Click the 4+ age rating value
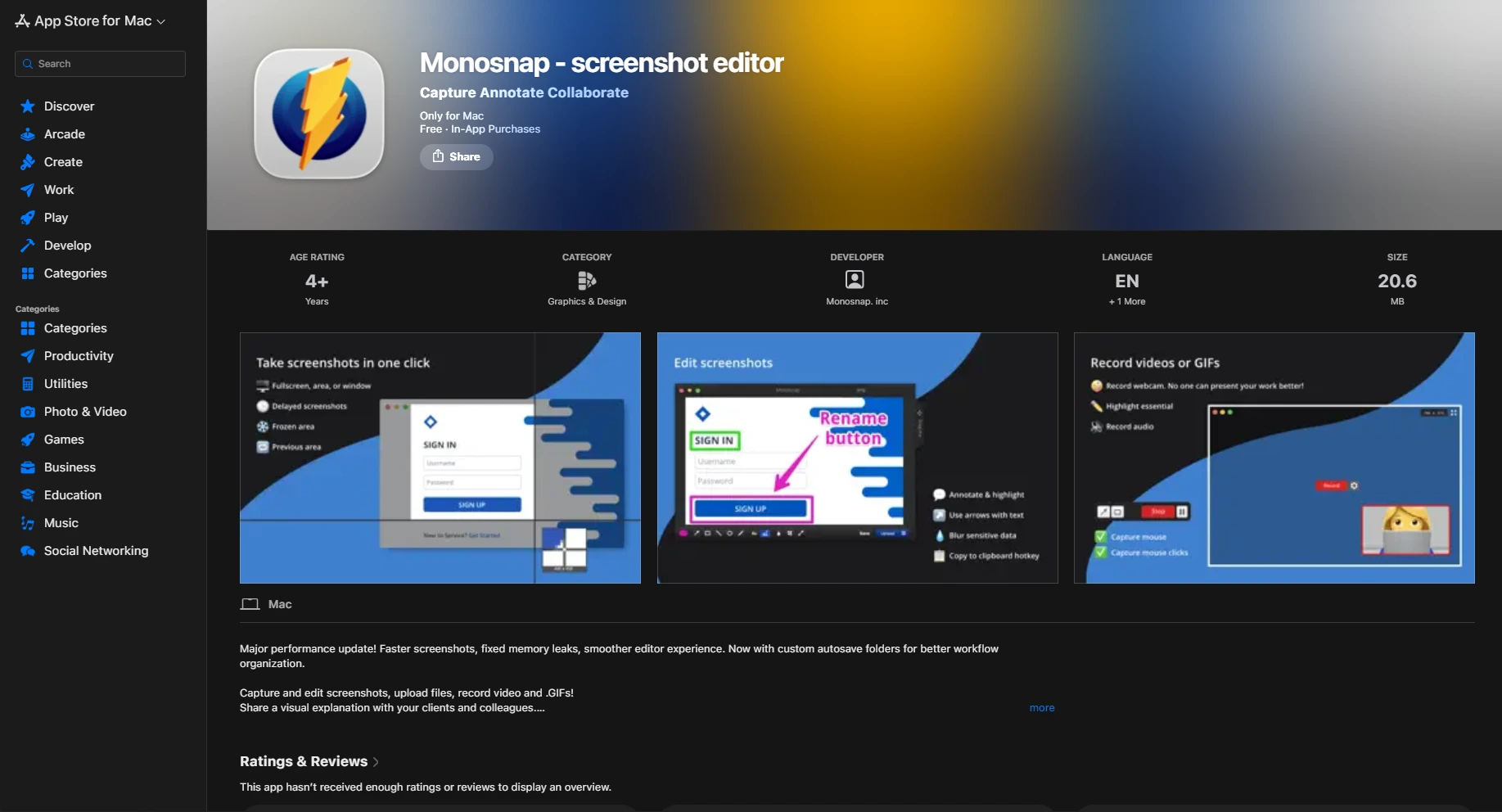This screenshot has width=1502, height=812. point(317,281)
